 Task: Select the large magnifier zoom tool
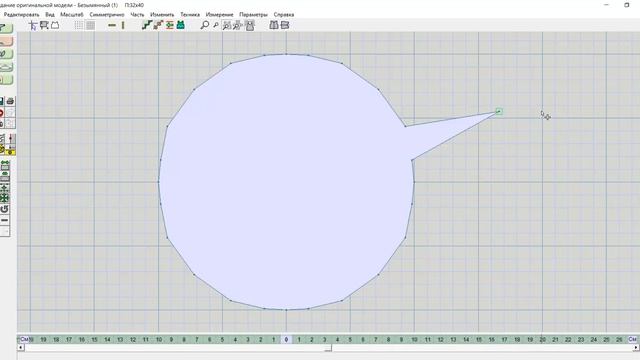(x=204, y=25)
